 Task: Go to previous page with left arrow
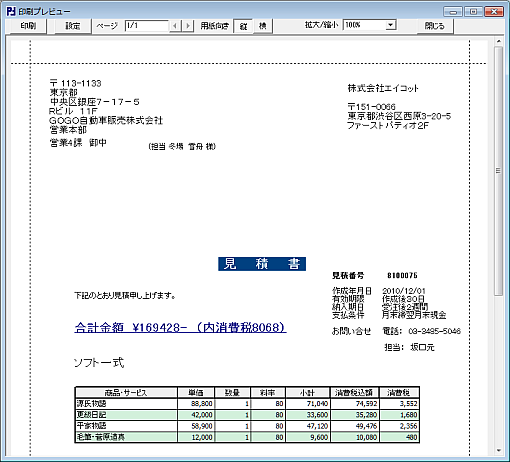[x=175, y=26]
